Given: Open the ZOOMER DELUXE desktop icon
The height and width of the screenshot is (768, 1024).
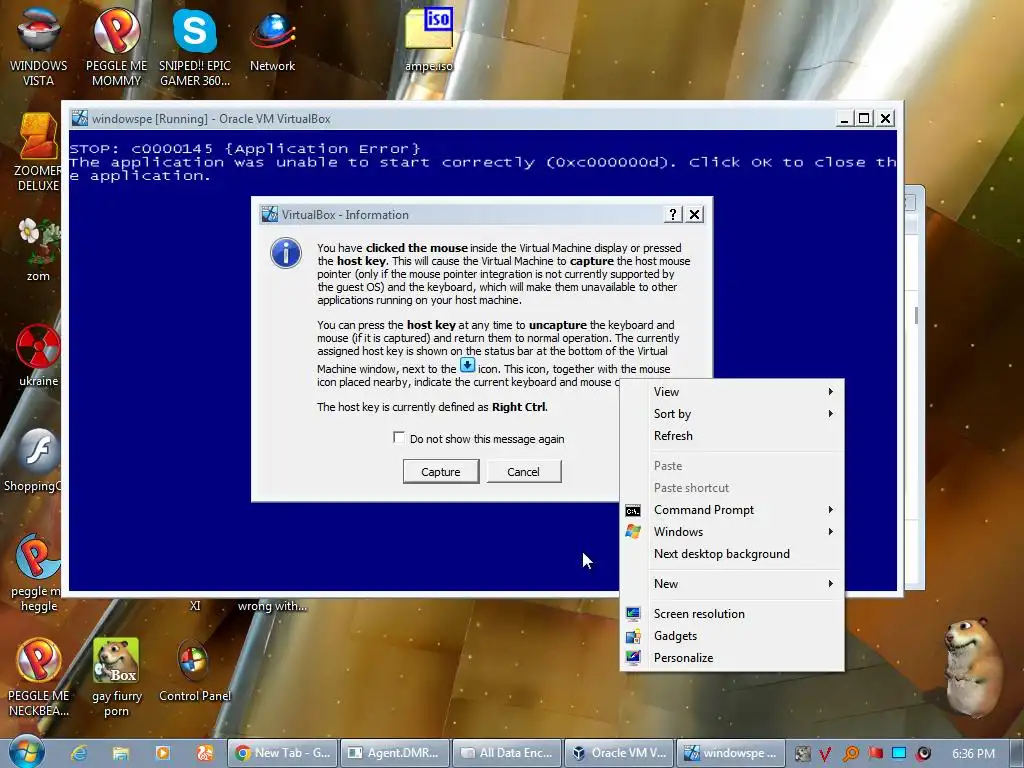Looking at the screenshot, I should (x=38, y=152).
